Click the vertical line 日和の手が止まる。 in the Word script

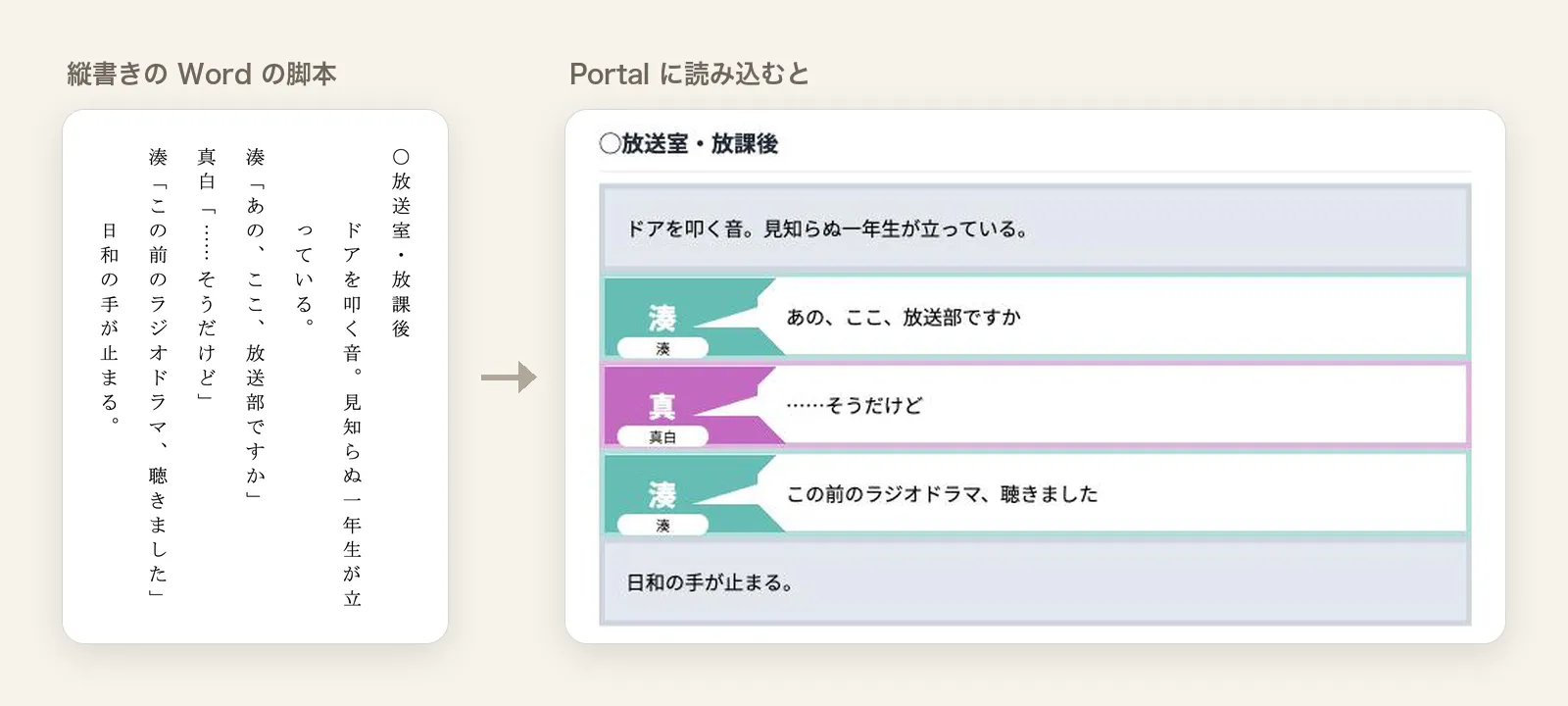[x=110, y=324]
